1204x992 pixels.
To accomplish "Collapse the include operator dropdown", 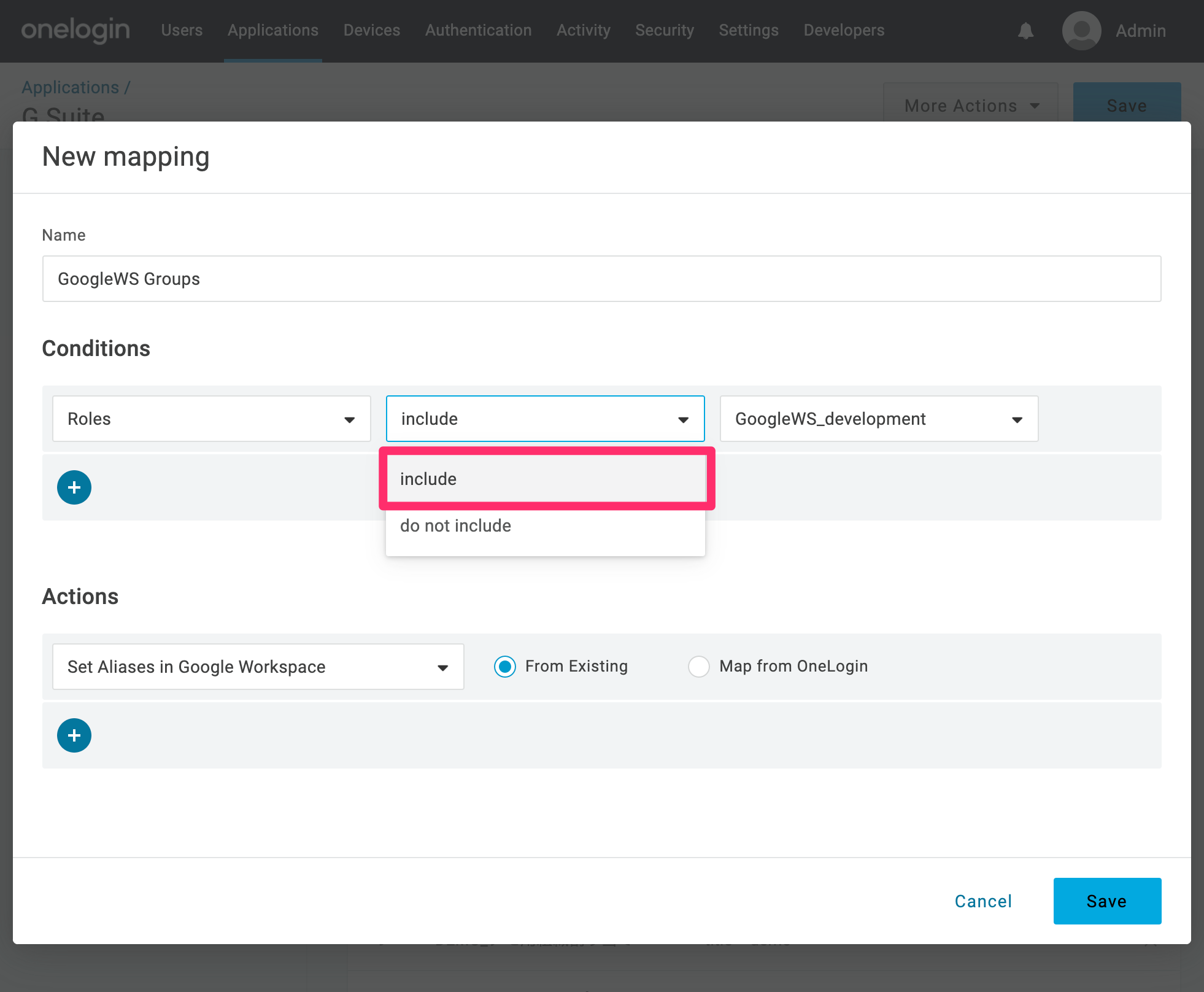I will pos(546,419).
